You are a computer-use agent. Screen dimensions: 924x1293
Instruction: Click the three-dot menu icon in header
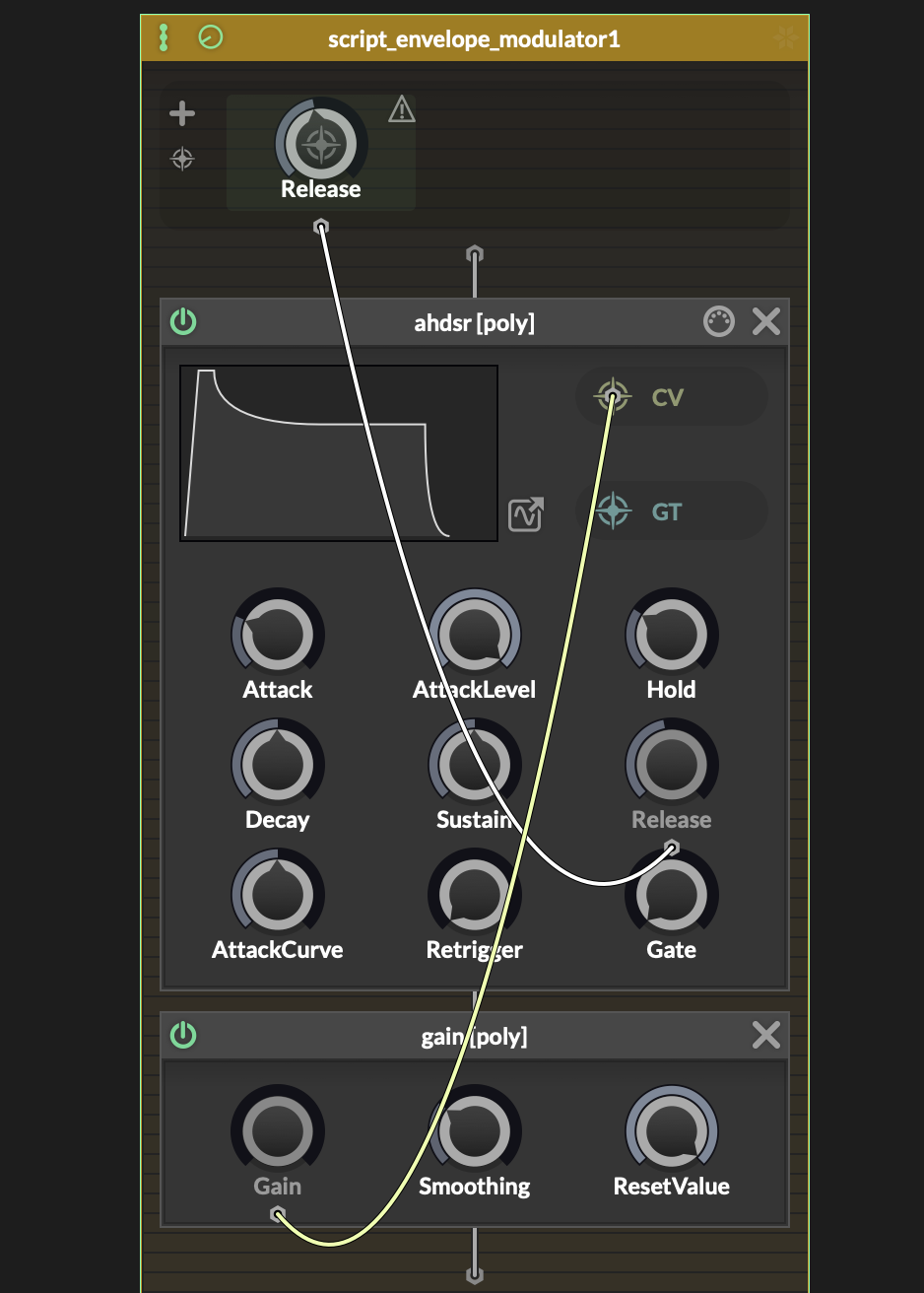click(164, 38)
